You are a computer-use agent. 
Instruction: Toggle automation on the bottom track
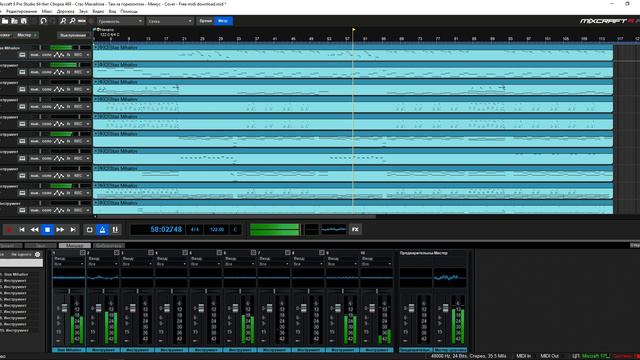[59, 210]
